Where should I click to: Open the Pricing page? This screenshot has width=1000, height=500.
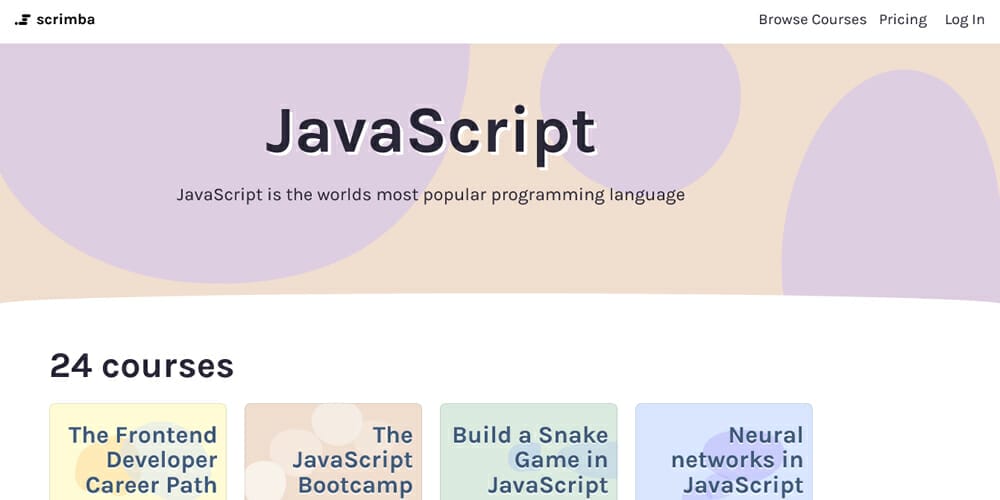click(x=902, y=20)
